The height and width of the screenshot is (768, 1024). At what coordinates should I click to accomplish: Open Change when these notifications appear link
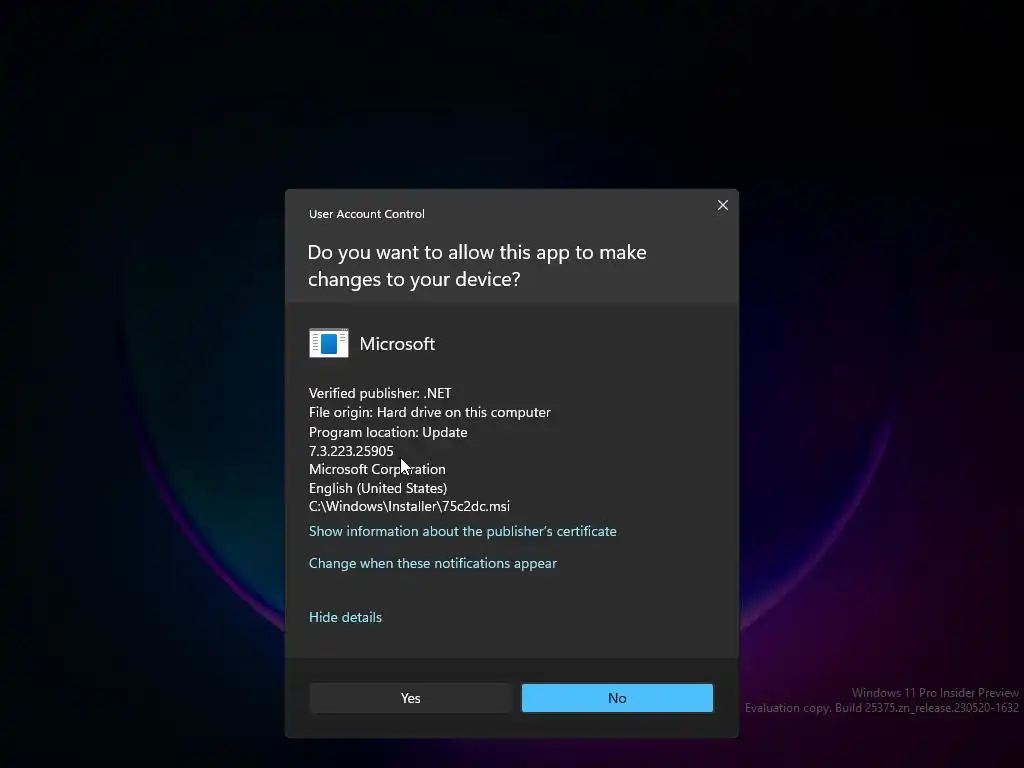pos(432,563)
